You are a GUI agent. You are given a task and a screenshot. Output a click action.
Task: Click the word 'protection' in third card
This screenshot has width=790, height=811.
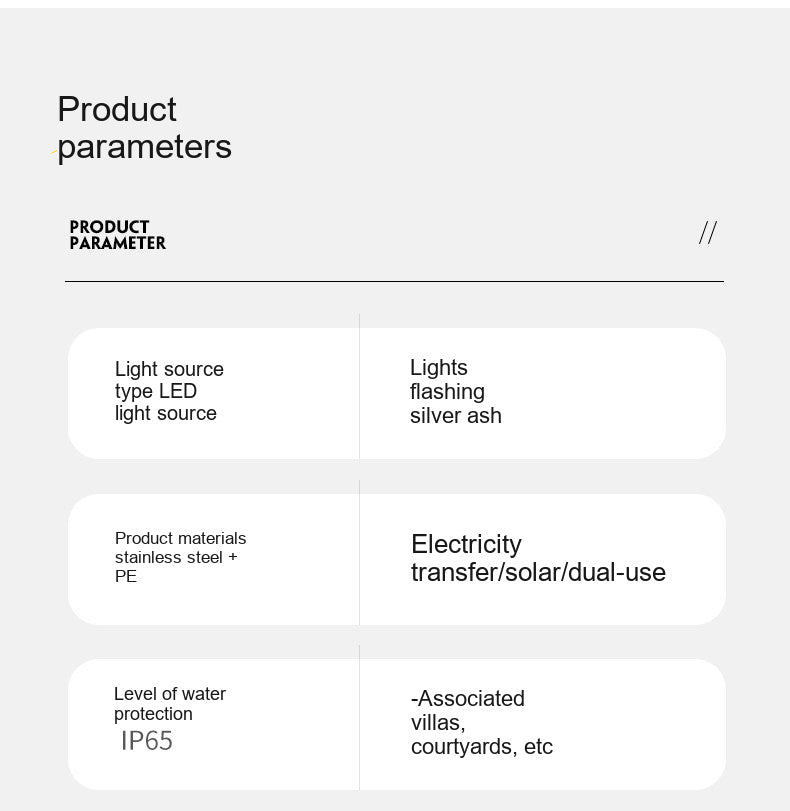point(153,714)
